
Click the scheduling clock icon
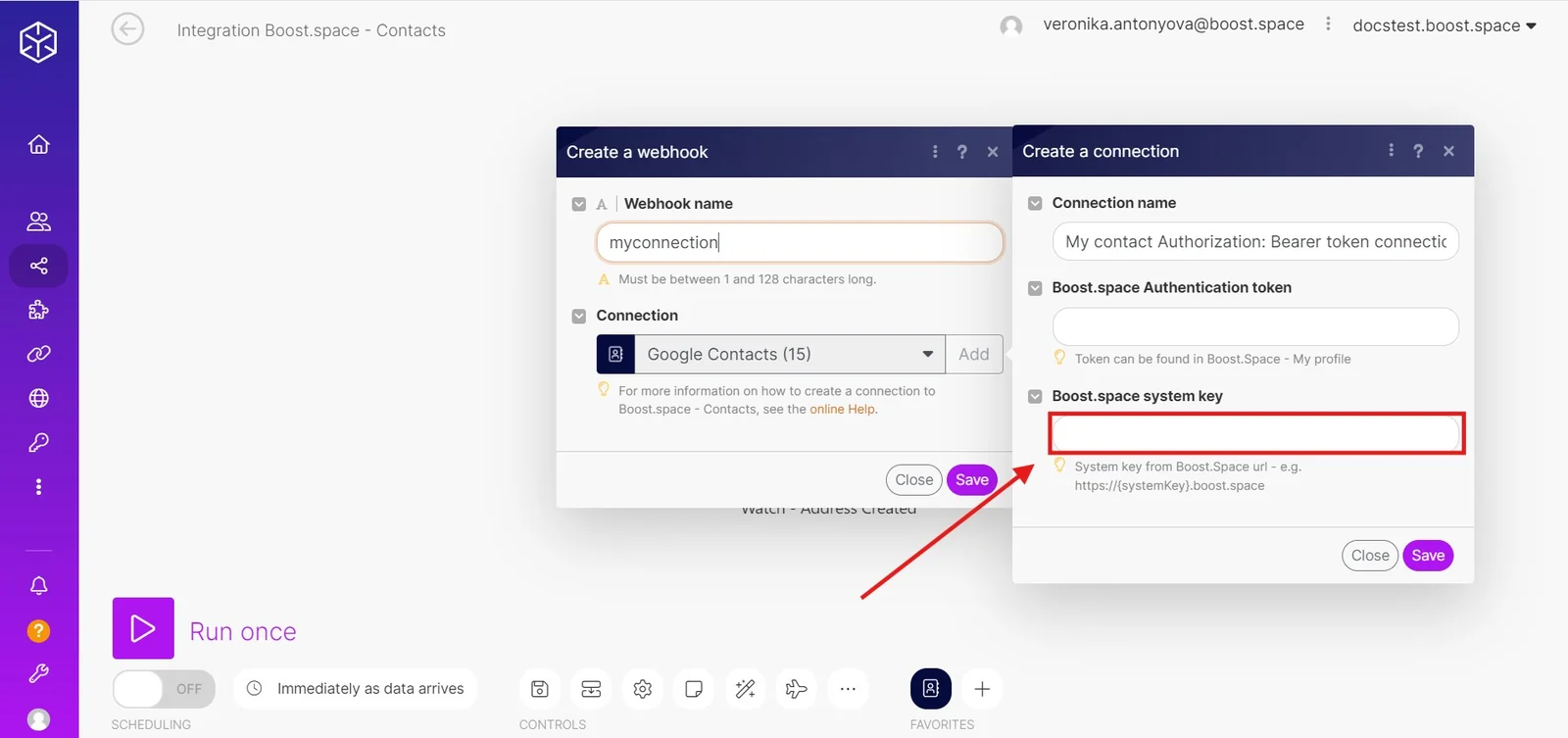coord(254,688)
